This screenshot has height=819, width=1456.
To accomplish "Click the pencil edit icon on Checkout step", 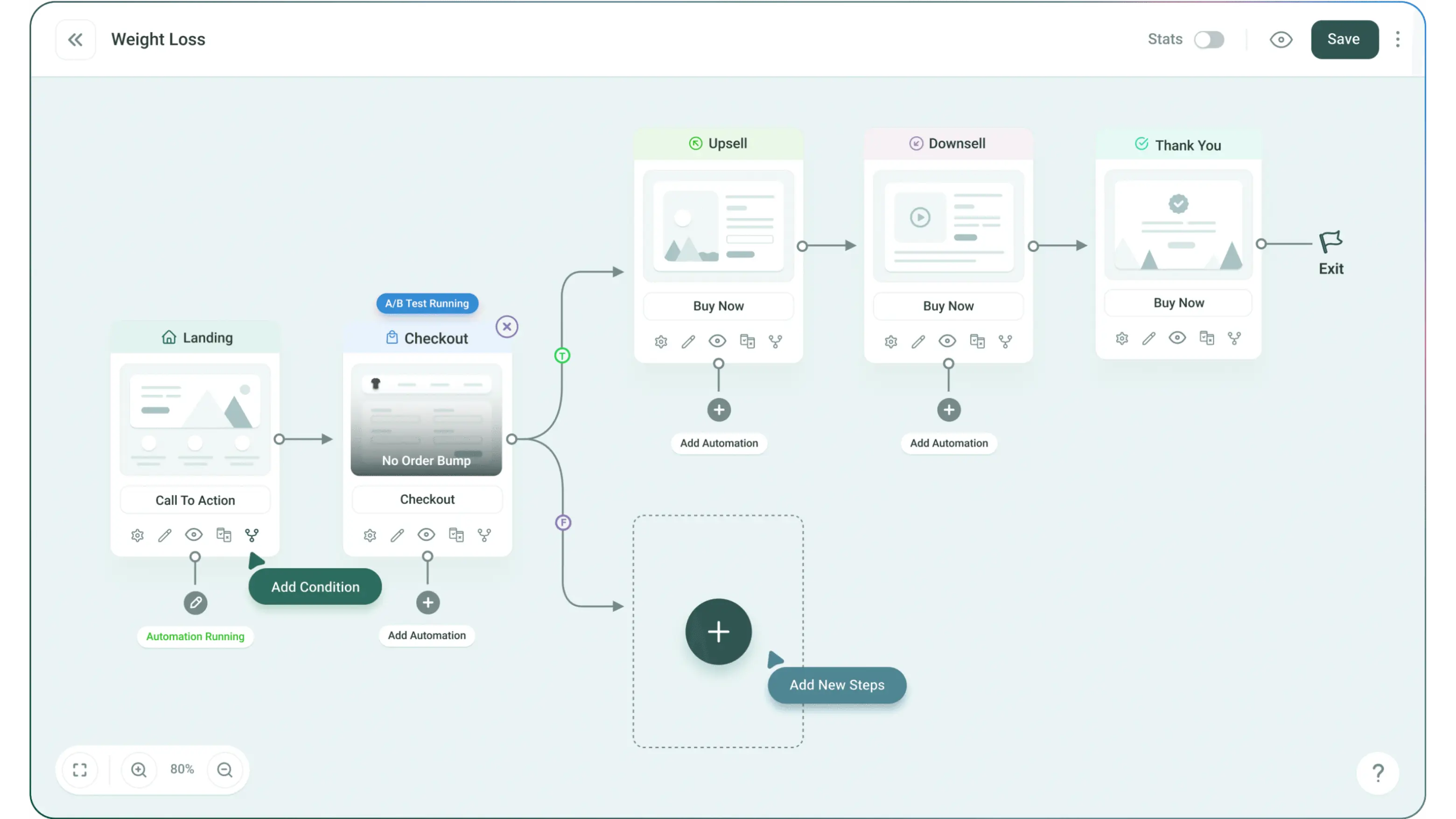I will pyautogui.click(x=397, y=535).
